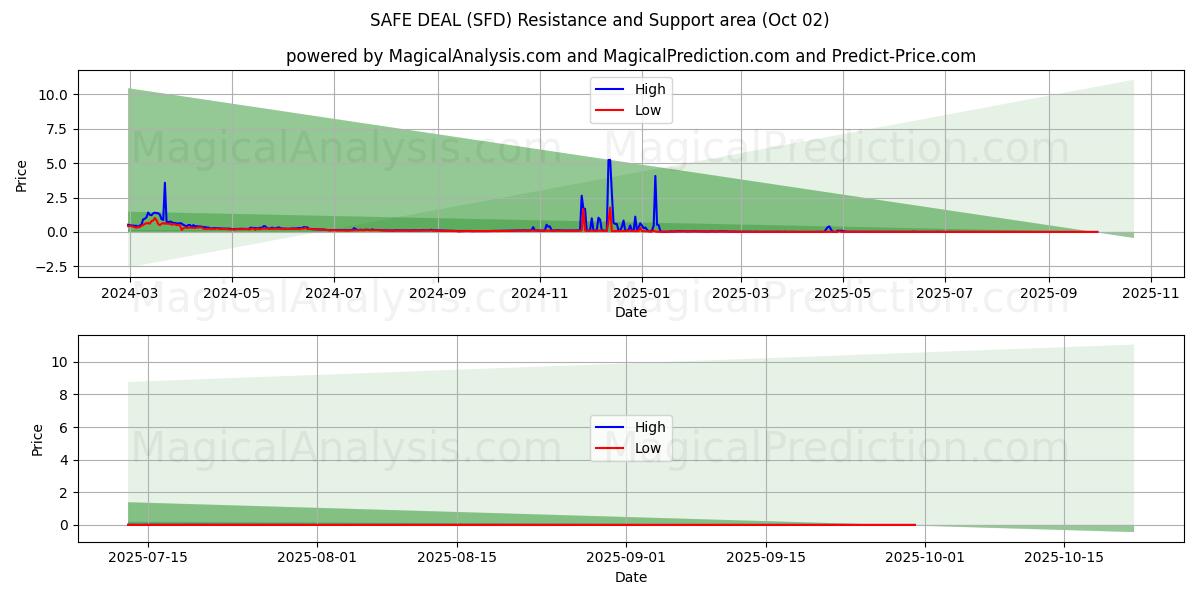
Task: Click the blue High line swatch in top legend
Action: [611, 90]
